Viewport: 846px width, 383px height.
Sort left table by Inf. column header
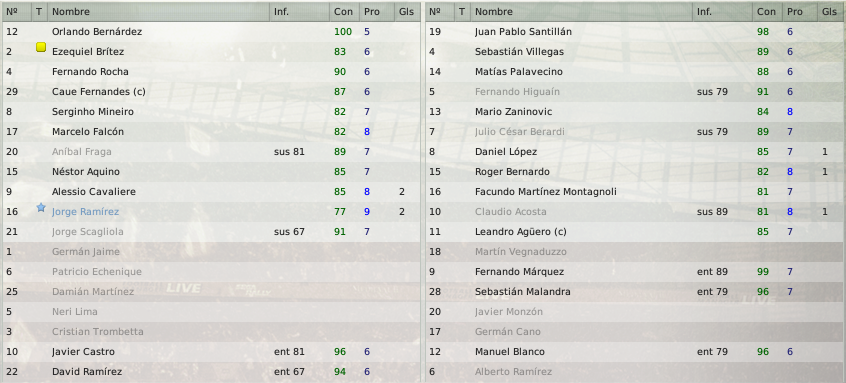(299, 11)
